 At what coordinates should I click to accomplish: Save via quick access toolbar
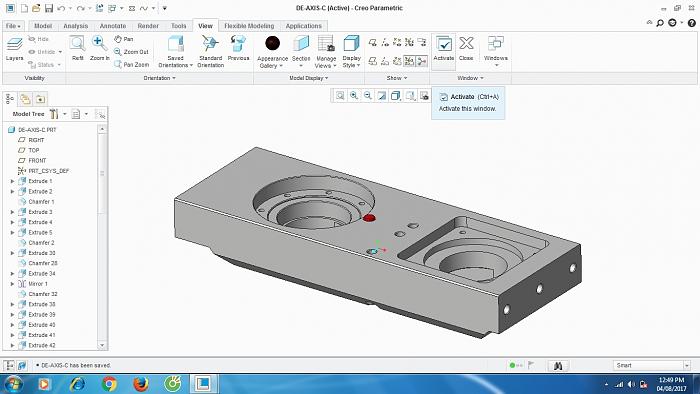[49, 8]
